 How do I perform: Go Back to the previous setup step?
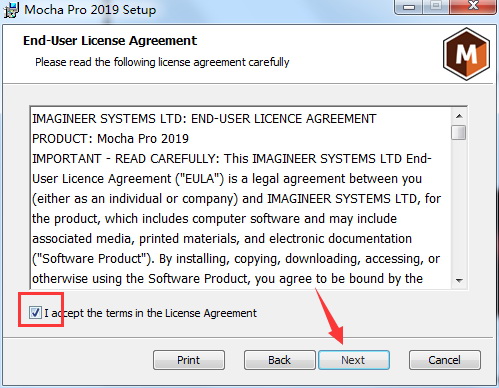(279, 360)
